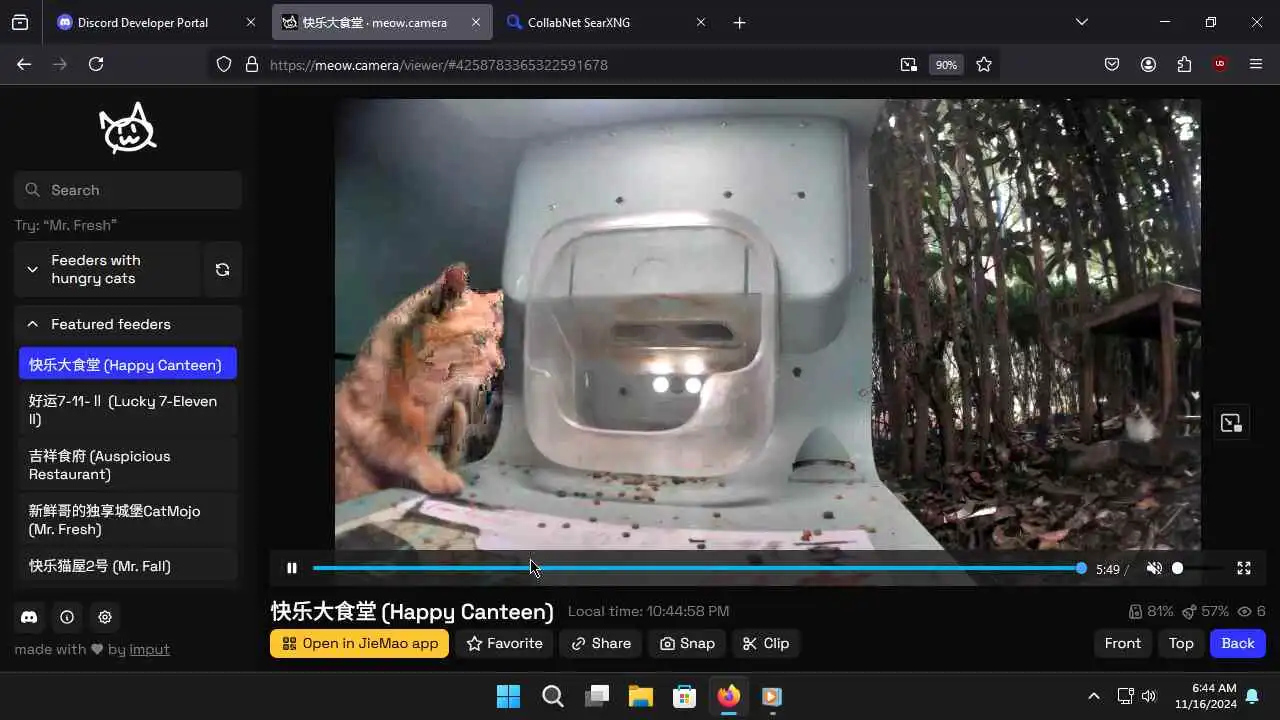Add feeder to Favorite

click(504, 643)
